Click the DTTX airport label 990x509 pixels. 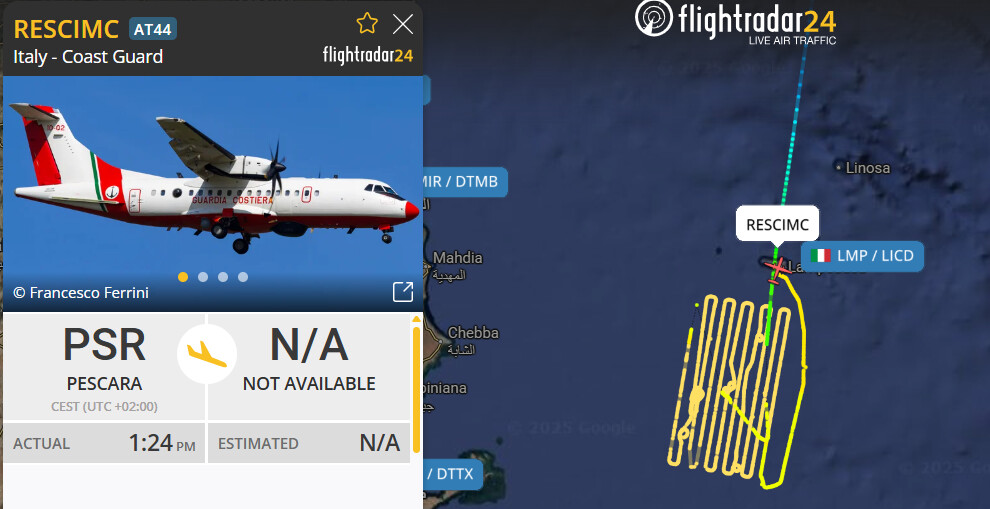(453, 474)
